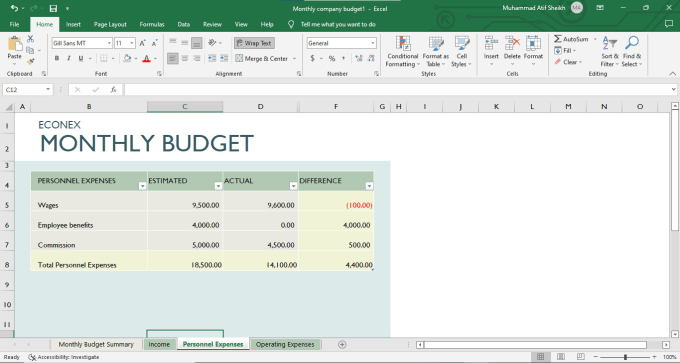Screen dimensions: 680x363
Task: Apply the fill color bucket
Action: click(x=127, y=58)
